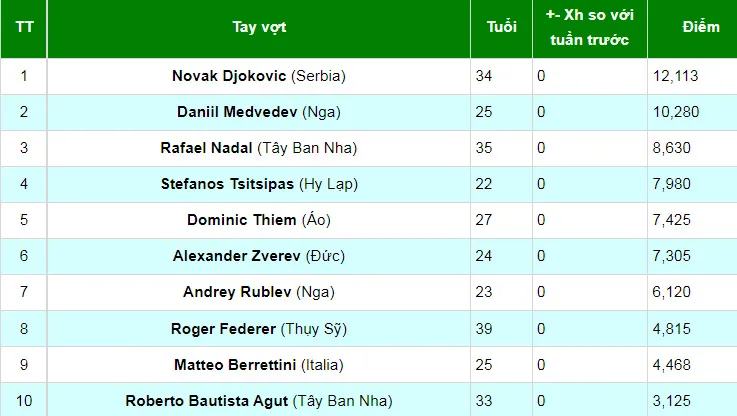Viewport: 737px width, 416px height.
Task: Click rank number 10 cell
Action: point(24,401)
